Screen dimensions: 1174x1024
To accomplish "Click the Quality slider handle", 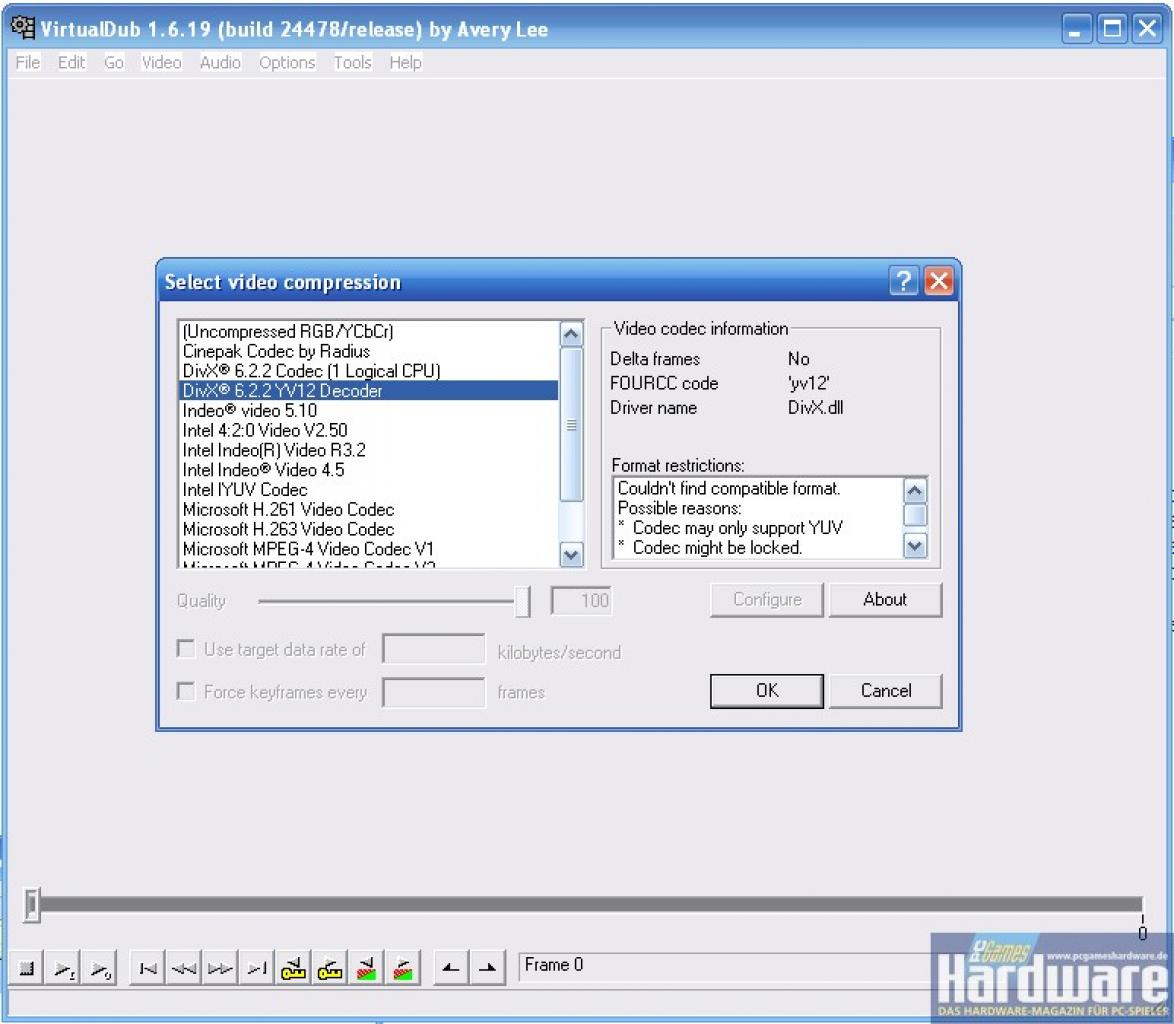I will coord(523,601).
